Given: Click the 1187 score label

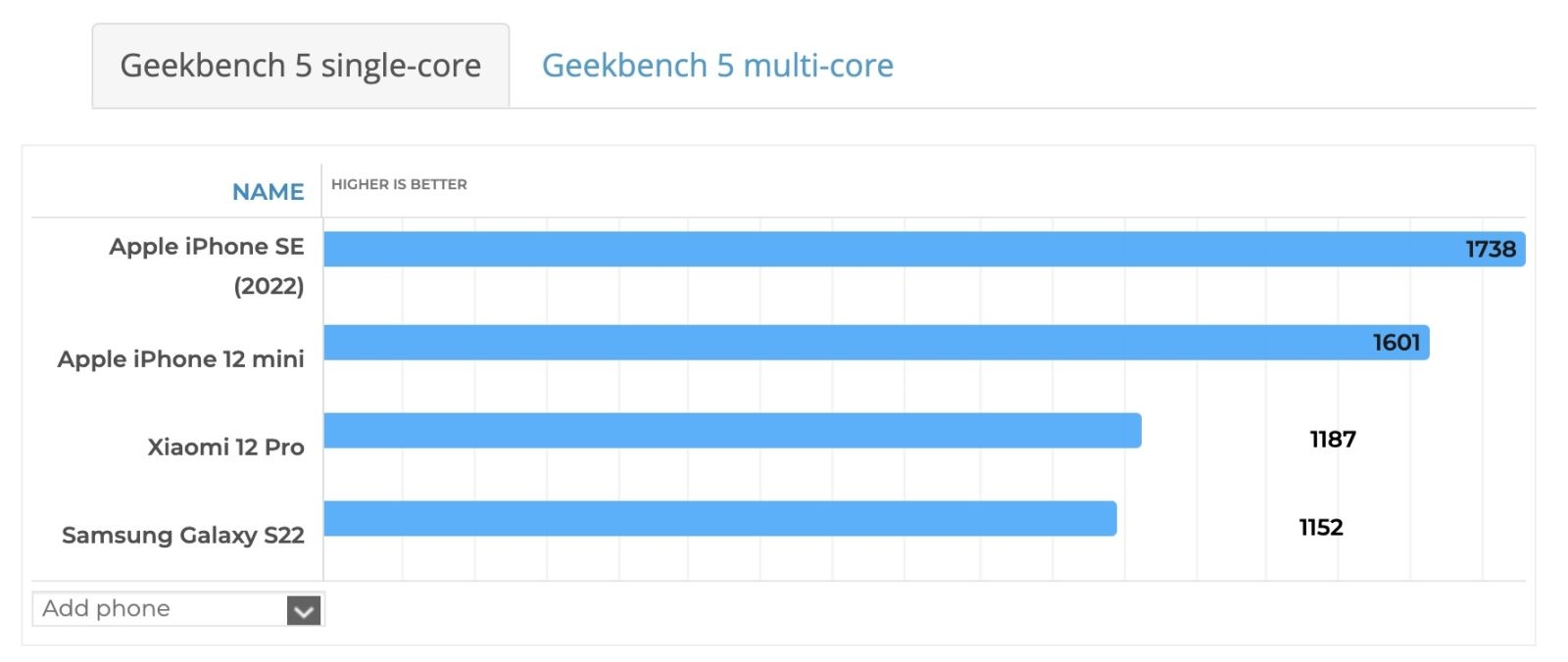Looking at the screenshot, I should pyautogui.click(x=1334, y=440).
